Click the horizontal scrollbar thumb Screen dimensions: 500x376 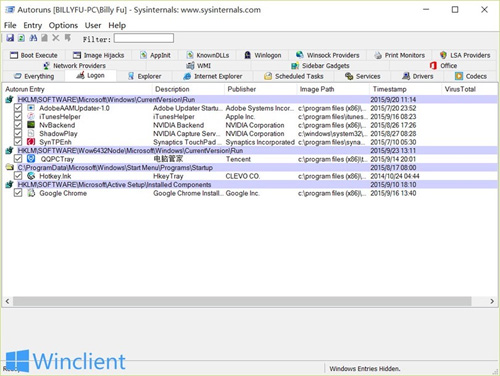click(242, 301)
